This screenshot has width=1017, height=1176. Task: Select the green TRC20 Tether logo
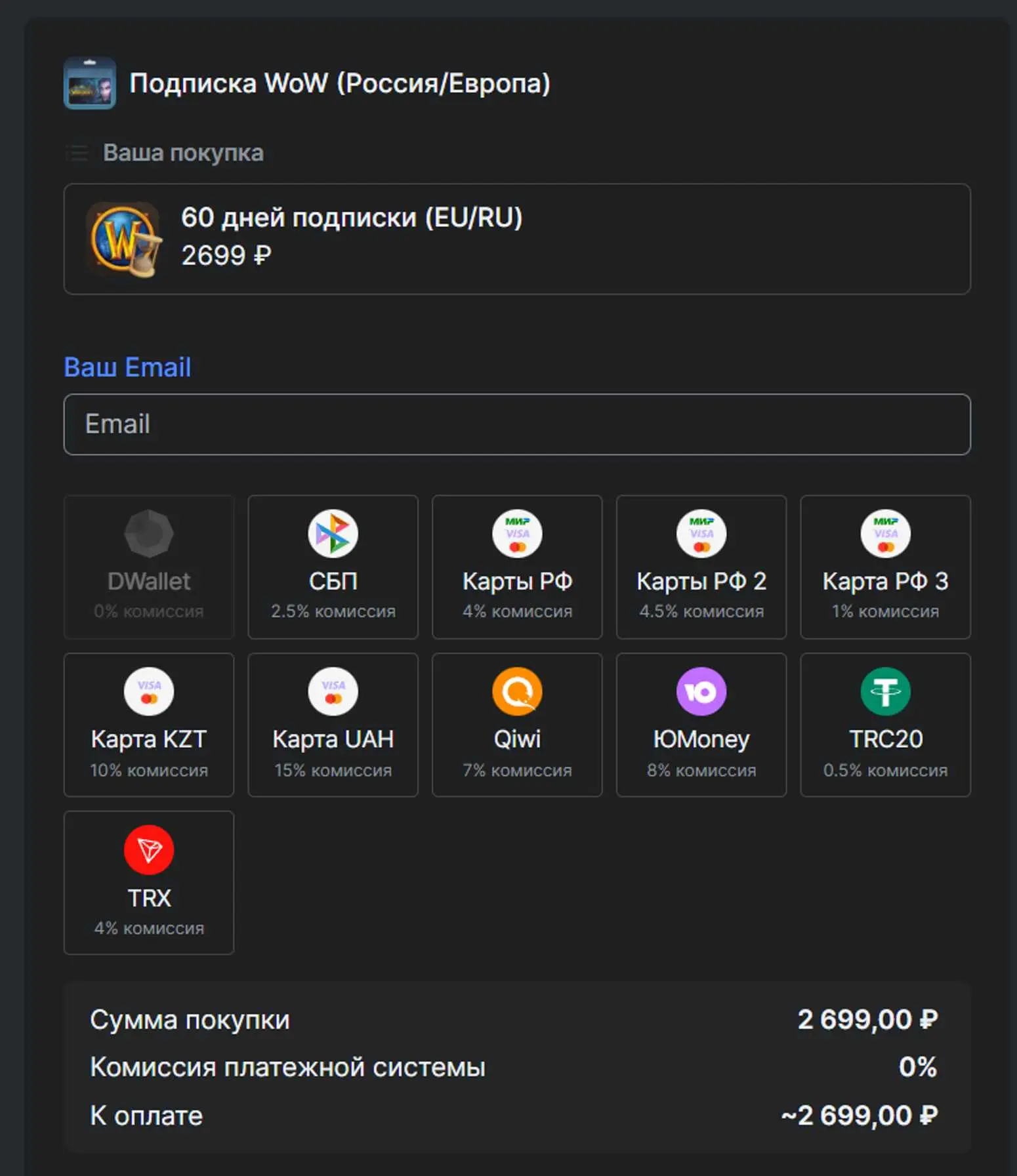pyautogui.click(x=885, y=691)
